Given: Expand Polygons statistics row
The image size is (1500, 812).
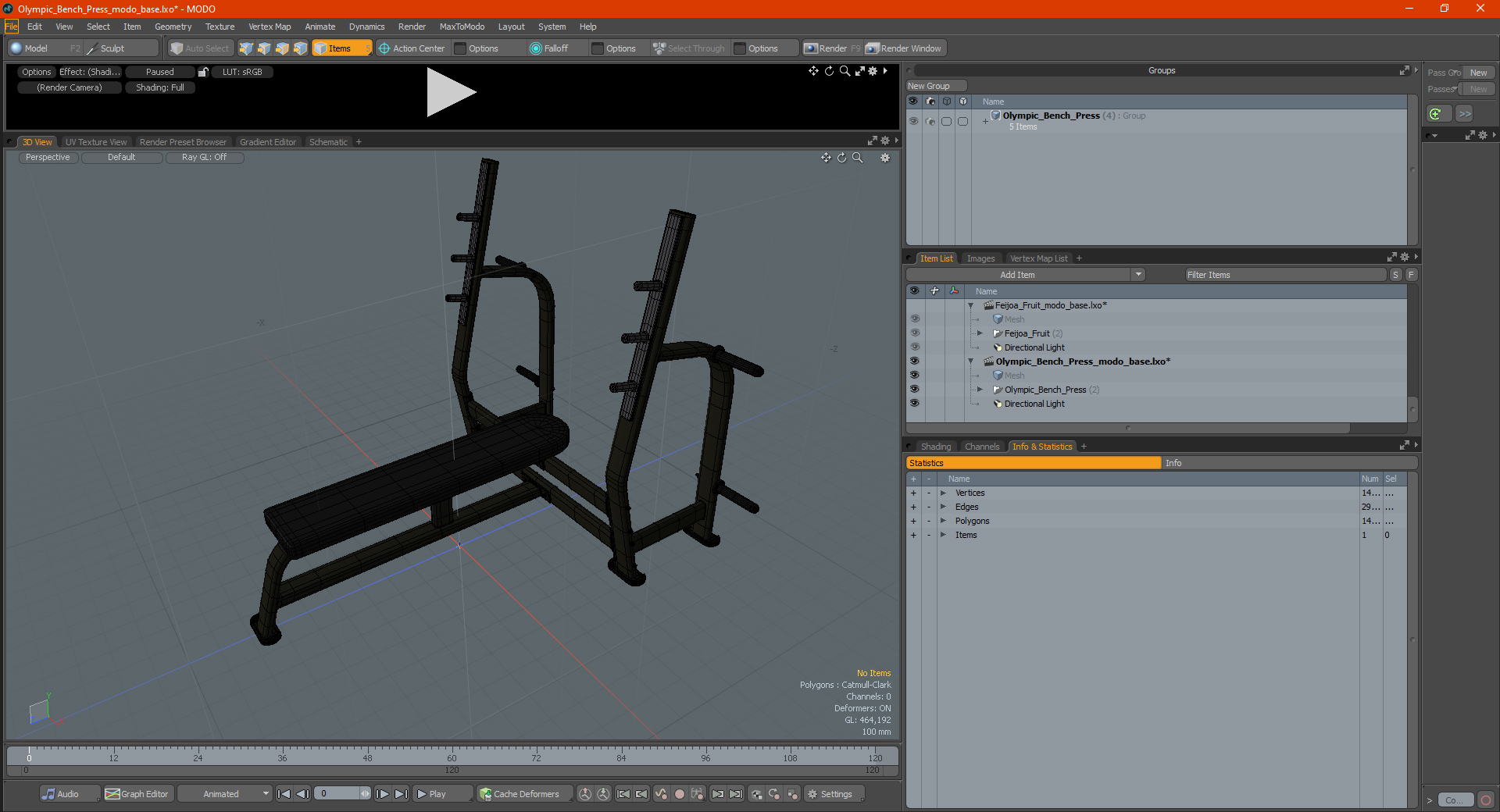Looking at the screenshot, I should (943, 521).
